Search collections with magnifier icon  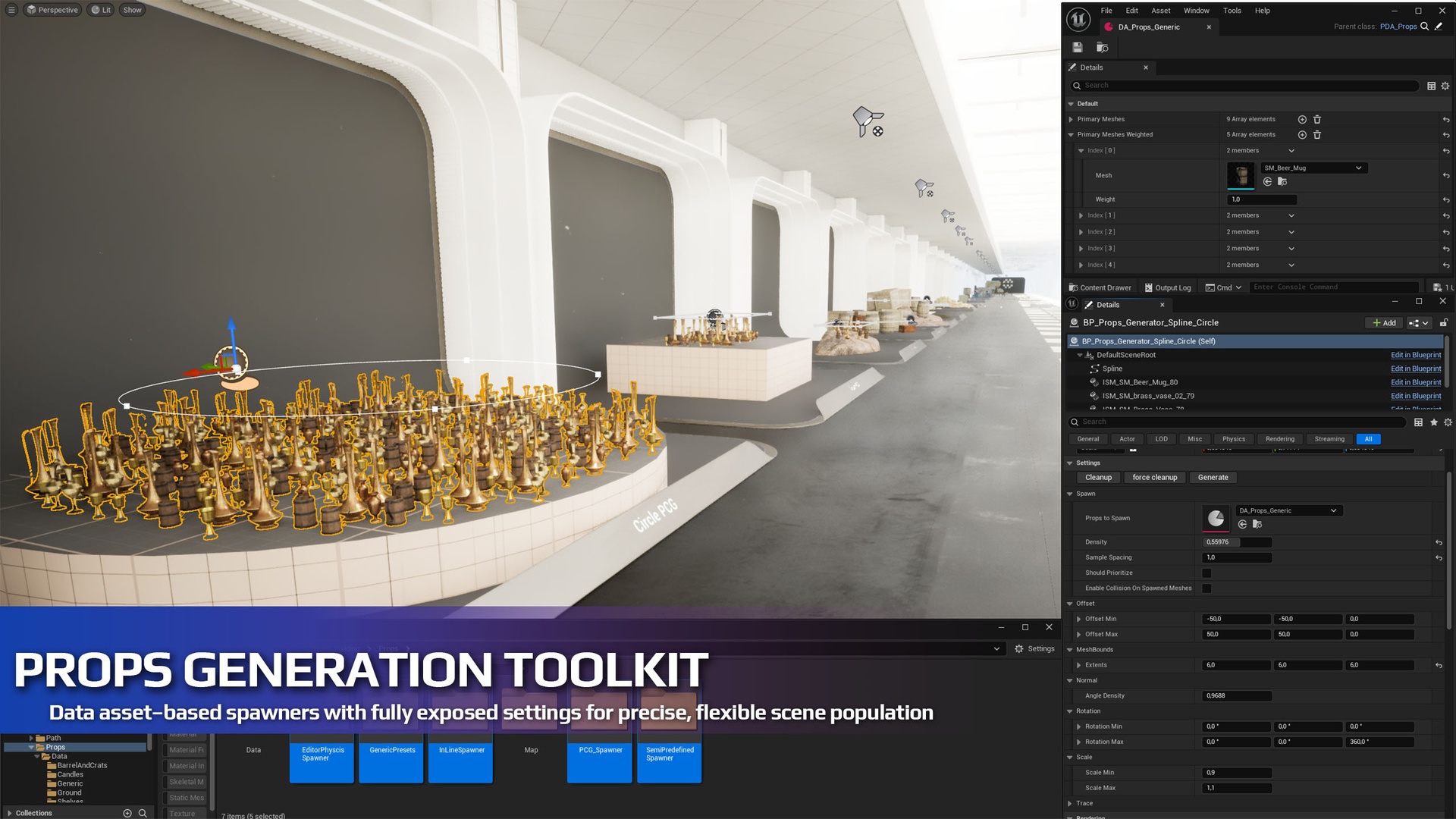coord(142,813)
